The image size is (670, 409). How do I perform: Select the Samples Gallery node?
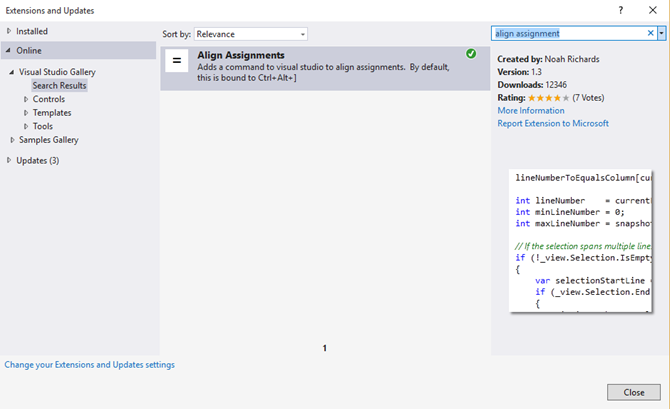[x=48, y=140]
